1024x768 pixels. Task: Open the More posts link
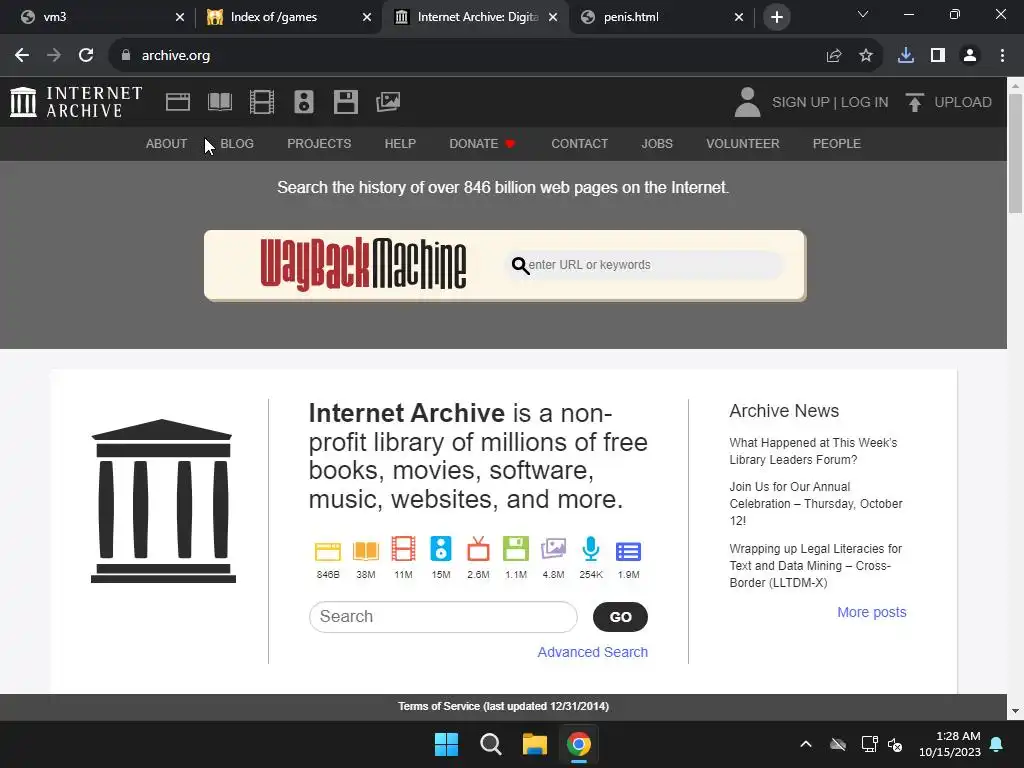(872, 612)
